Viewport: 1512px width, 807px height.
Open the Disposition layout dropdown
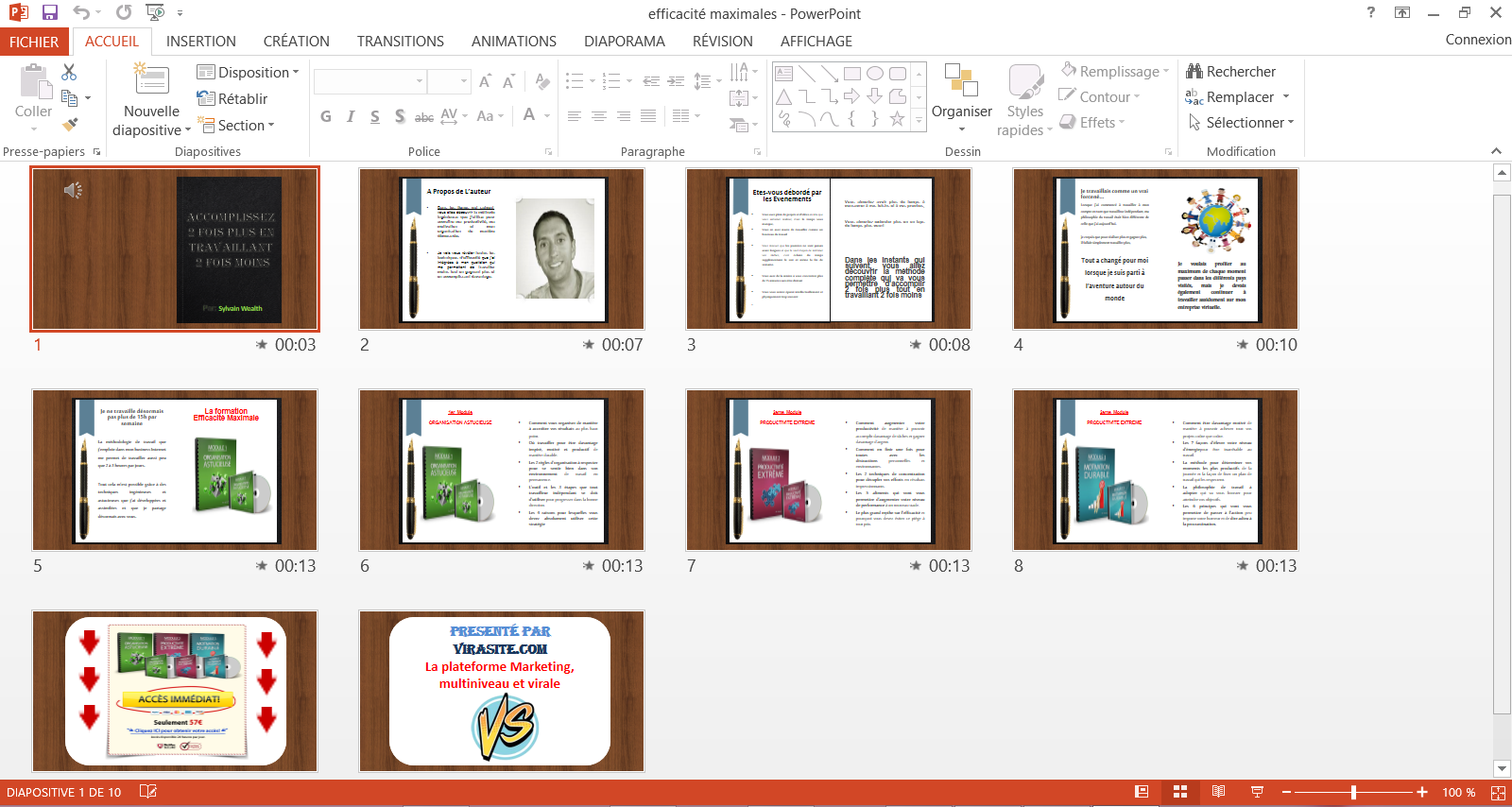[x=248, y=73]
